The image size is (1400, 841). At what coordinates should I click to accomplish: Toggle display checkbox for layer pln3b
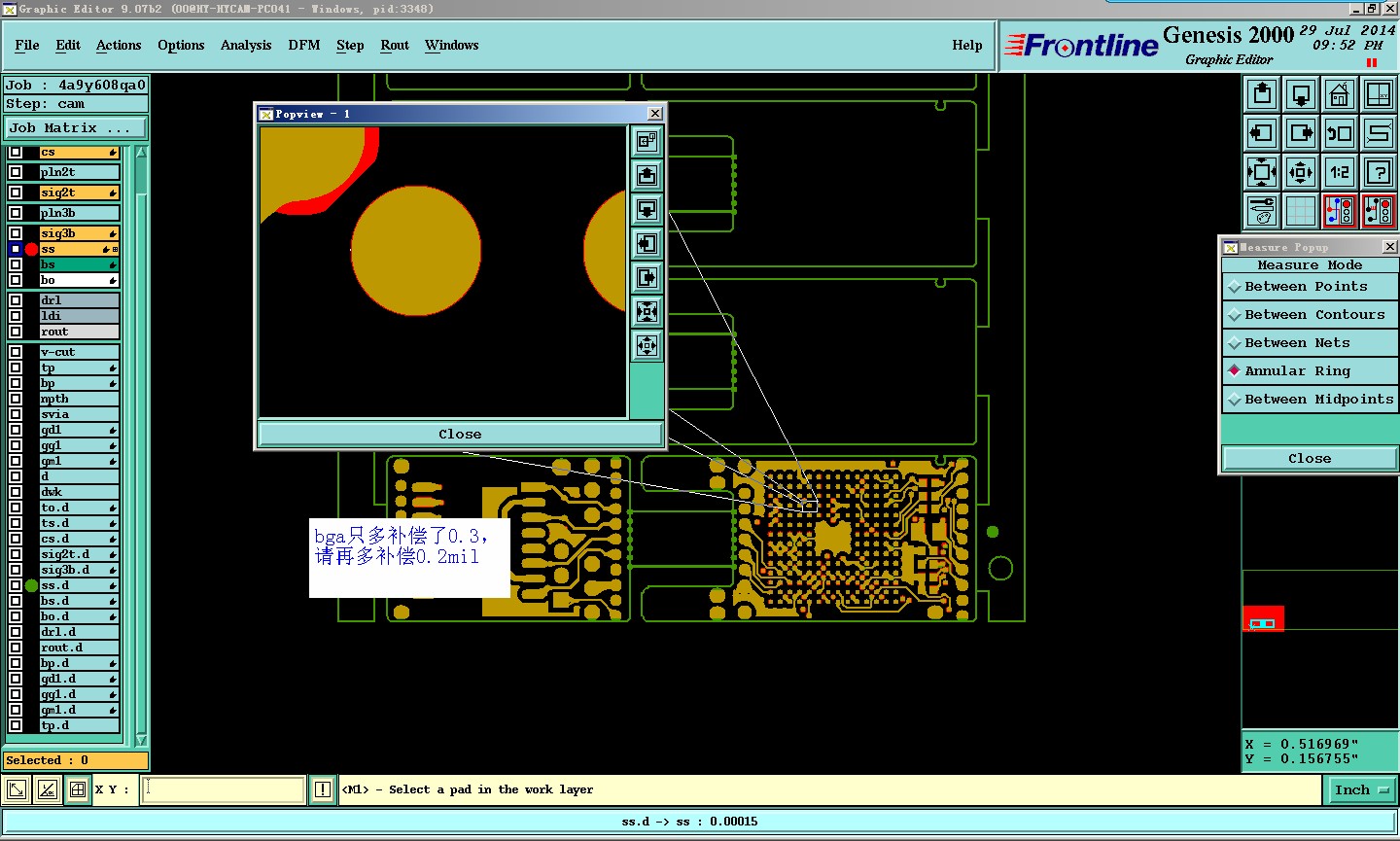pyautogui.click(x=16, y=213)
